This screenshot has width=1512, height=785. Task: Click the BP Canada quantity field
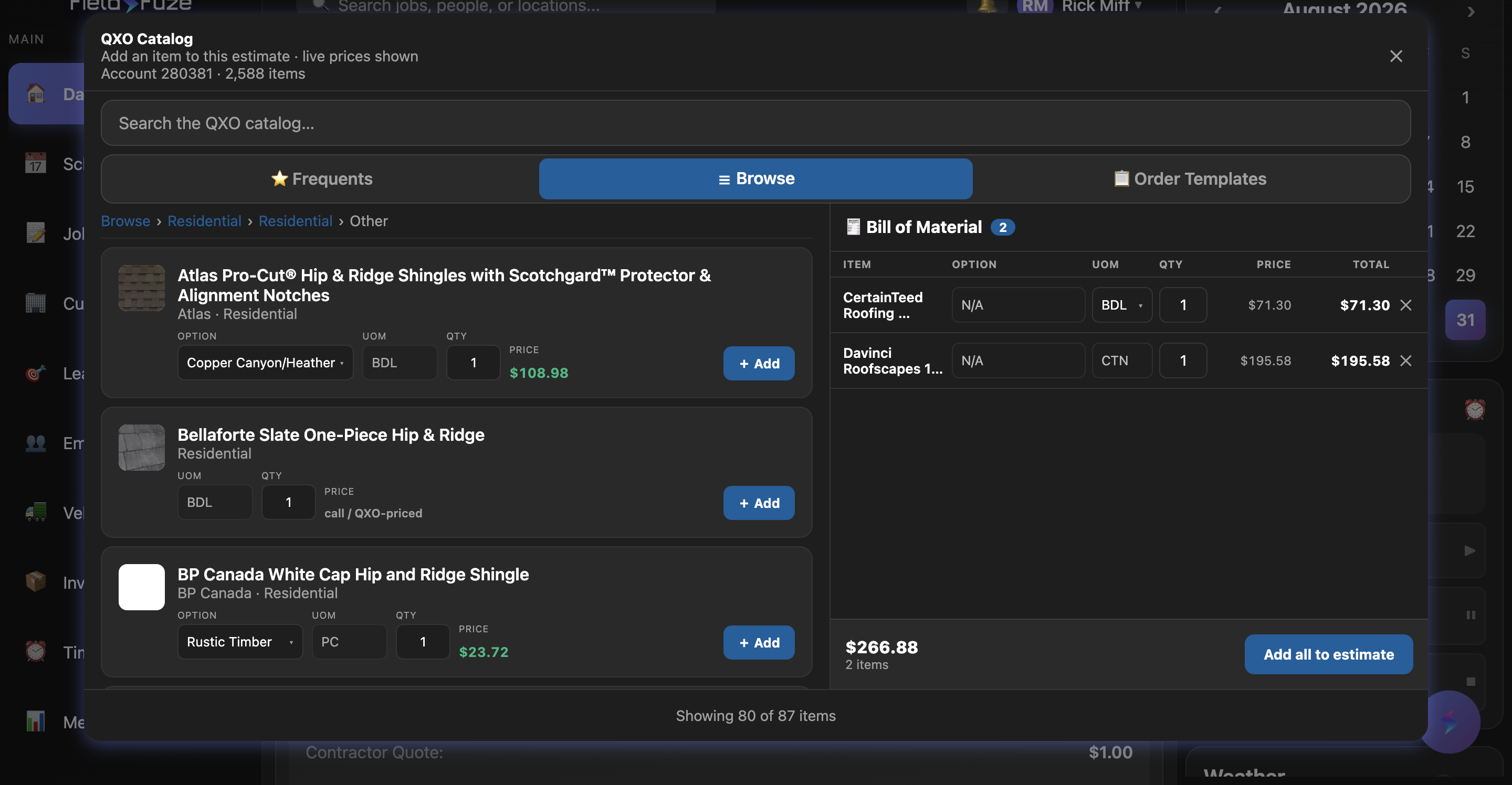(423, 642)
